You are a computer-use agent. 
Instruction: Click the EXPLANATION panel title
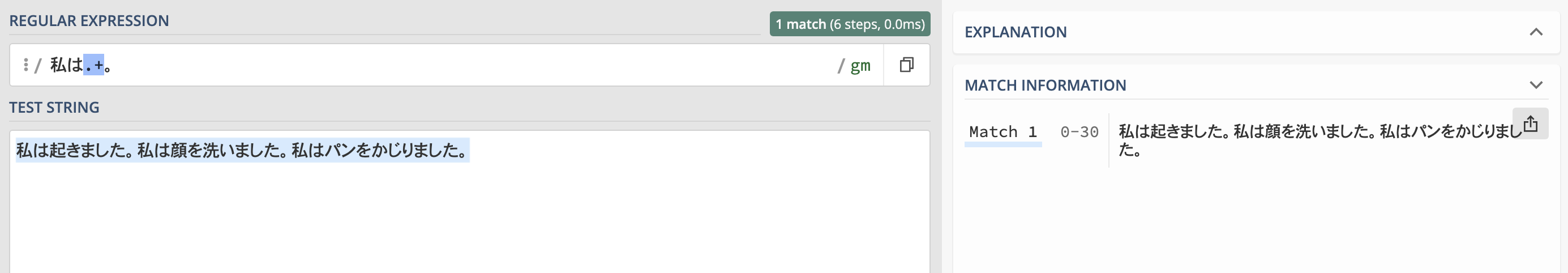click(1016, 32)
